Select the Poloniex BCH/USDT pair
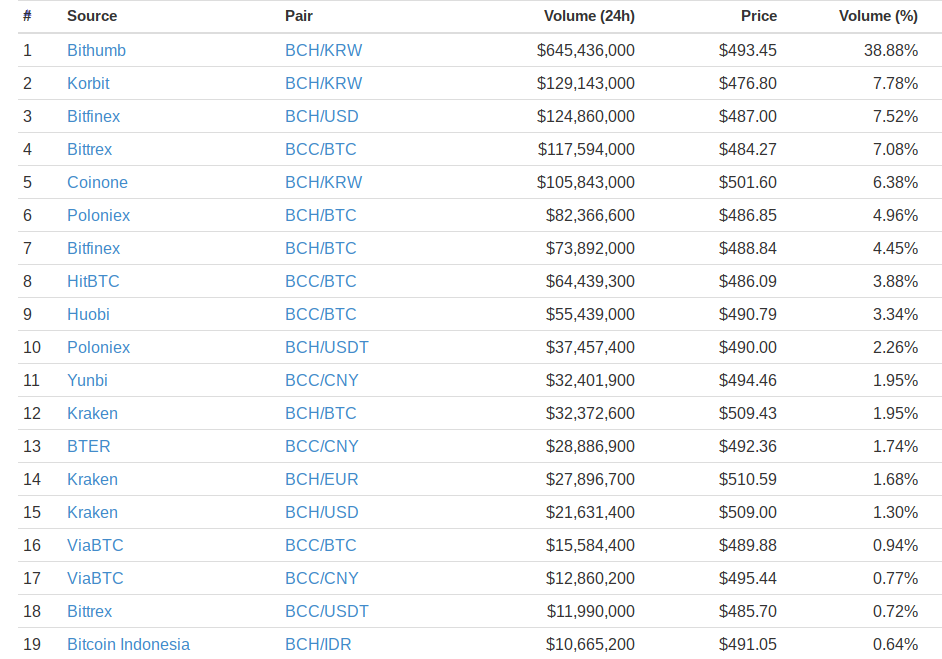The image size is (942, 659). click(x=327, y=348)
